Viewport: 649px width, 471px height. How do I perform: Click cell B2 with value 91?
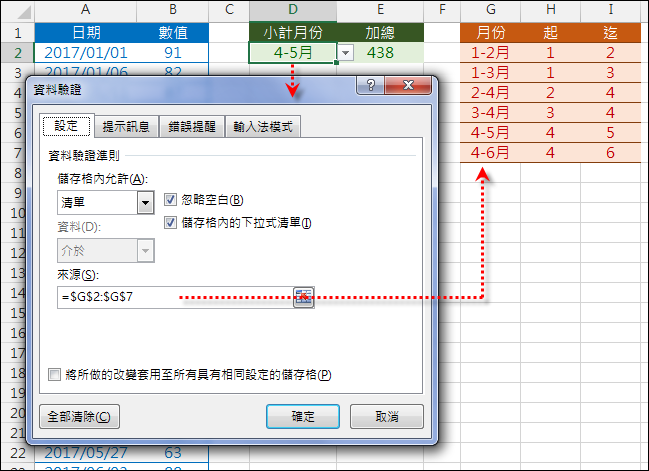point(173,53)
